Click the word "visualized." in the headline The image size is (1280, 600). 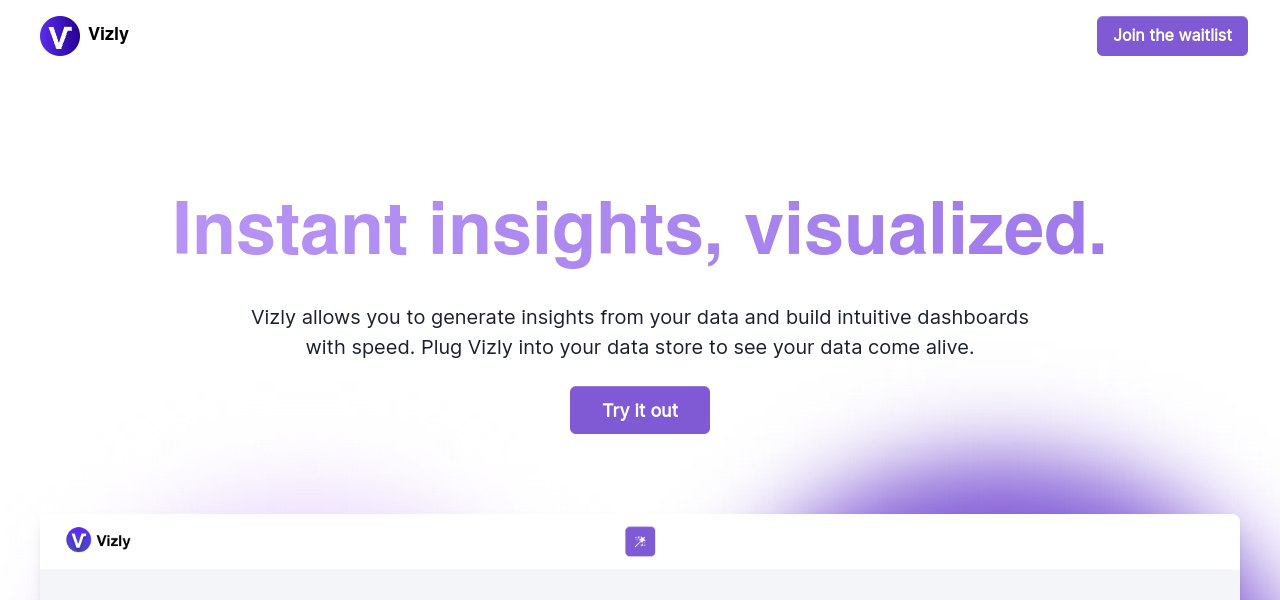(x=926, y=228)
